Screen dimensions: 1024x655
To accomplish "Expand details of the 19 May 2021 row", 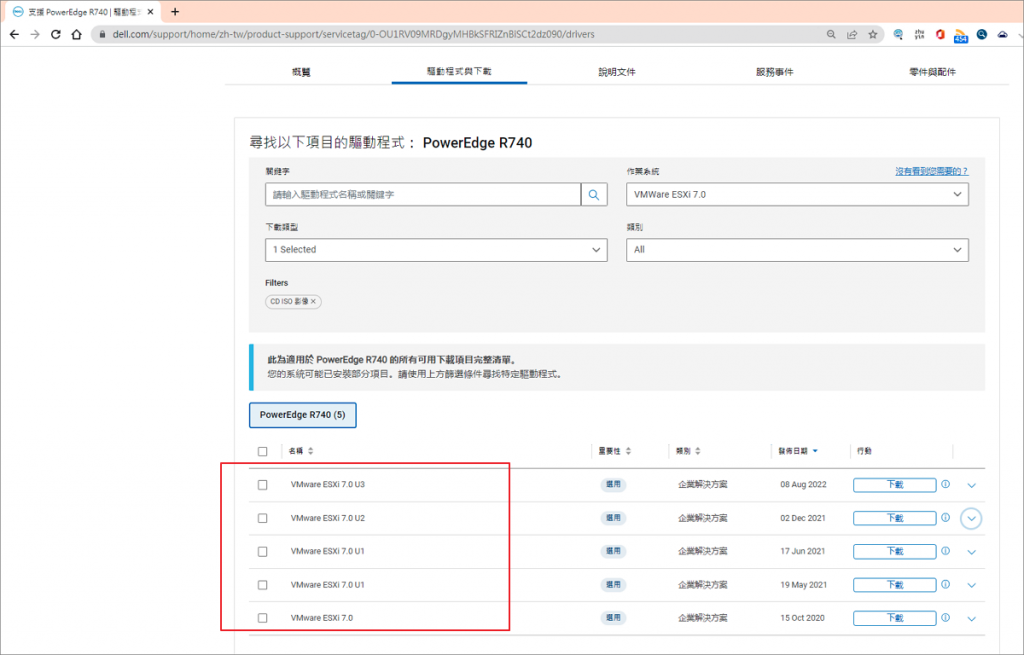I will (971, 585).
